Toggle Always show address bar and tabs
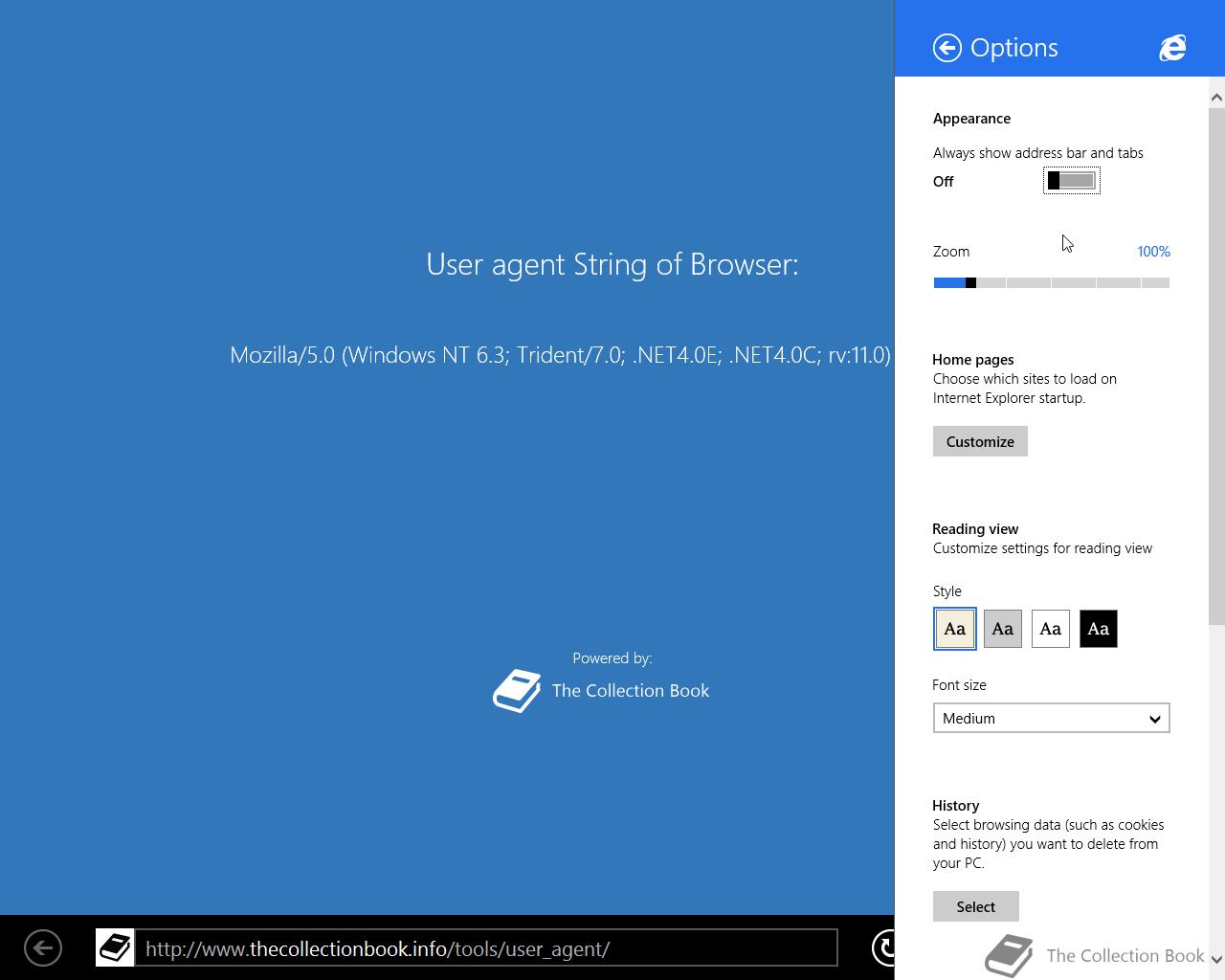Screen dimensions: 1225x980 (1072, 181)
